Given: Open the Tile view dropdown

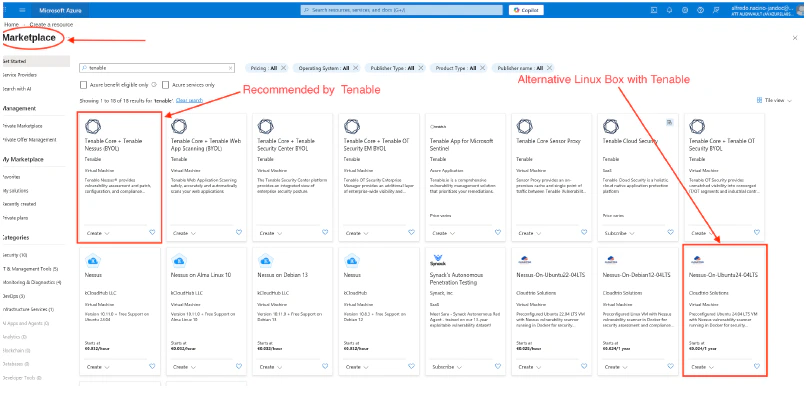Looking at the screenshot, I should 774,101.
